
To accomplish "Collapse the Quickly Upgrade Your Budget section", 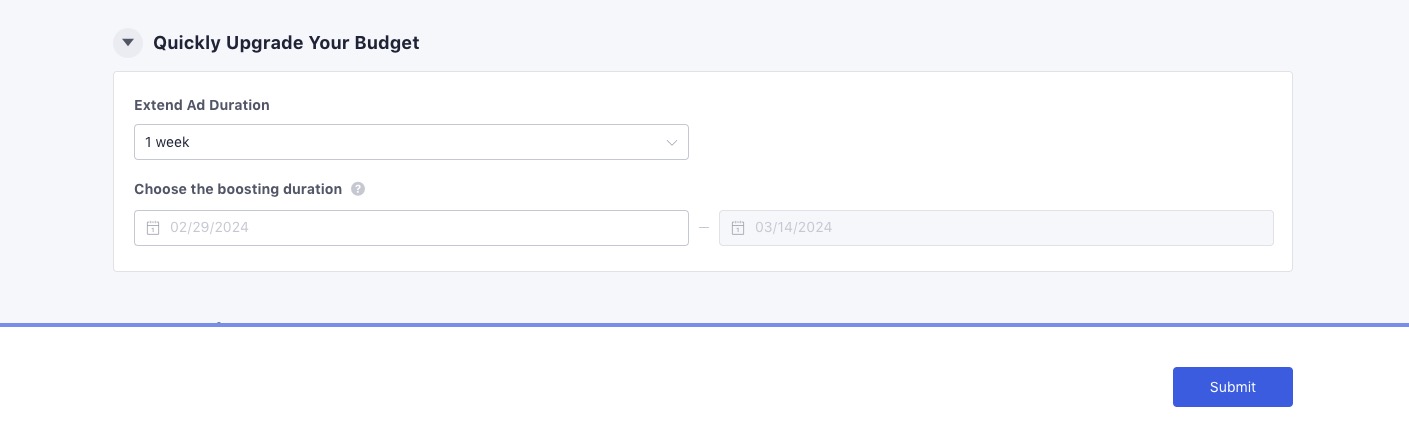I will tap(127, 43).
